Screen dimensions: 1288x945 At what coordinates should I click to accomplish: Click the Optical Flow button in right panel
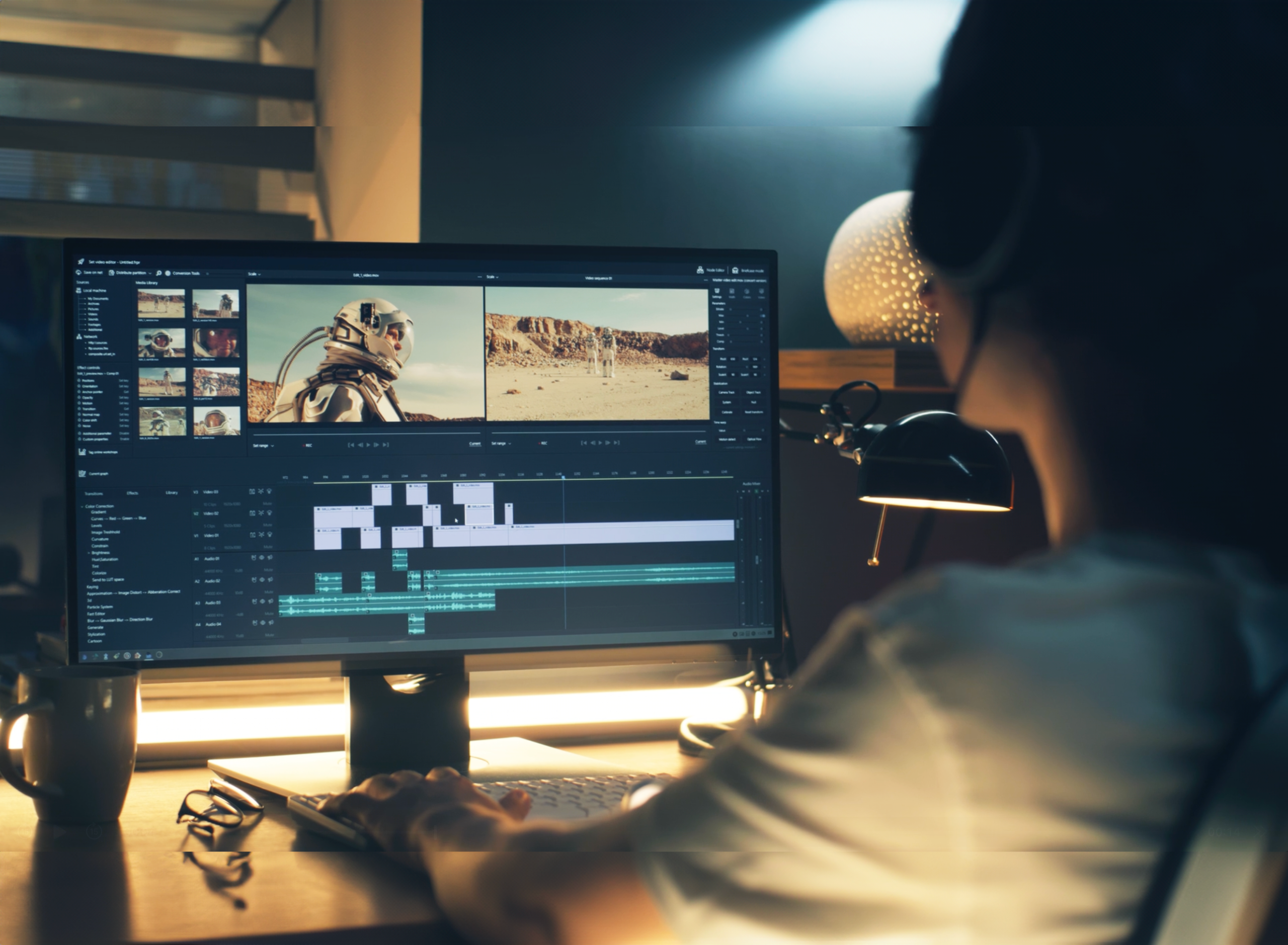tap(755, 440)
